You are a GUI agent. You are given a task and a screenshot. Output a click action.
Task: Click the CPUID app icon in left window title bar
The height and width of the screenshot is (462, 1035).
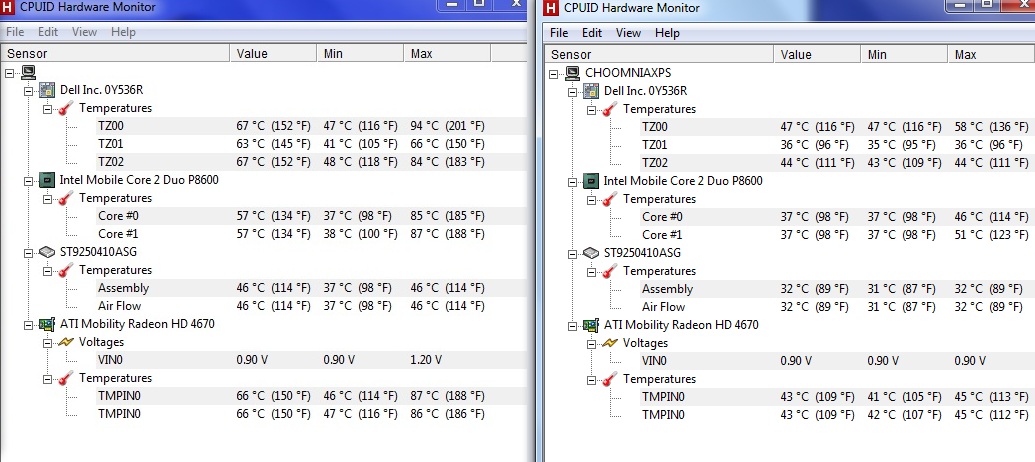coord(9,7)
